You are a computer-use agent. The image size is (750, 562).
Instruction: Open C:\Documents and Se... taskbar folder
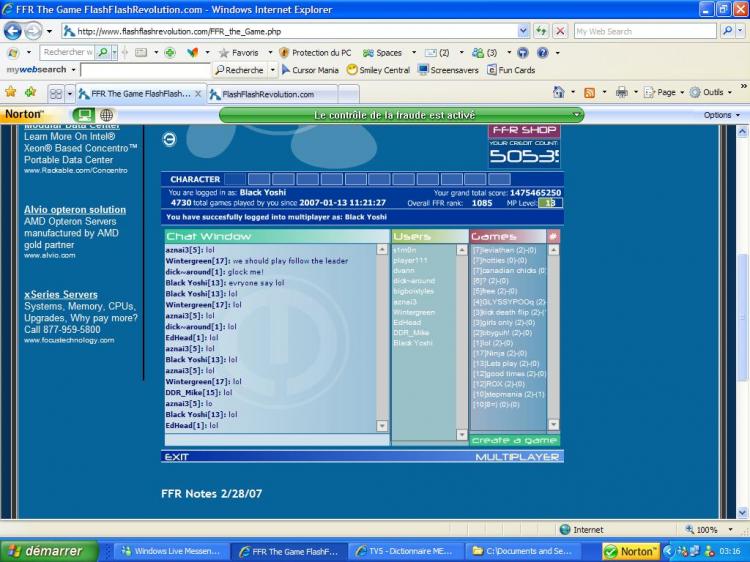pos(522,551)
